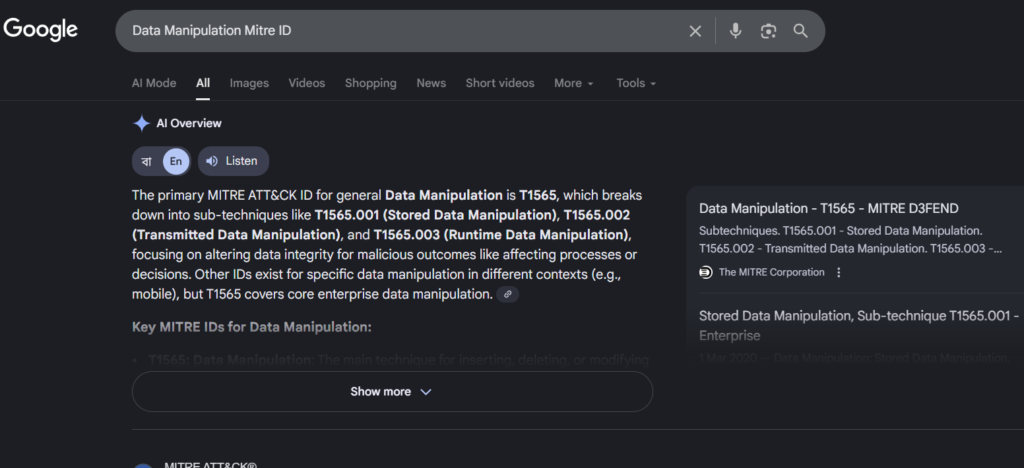Switch to the Images tab
Viewport: 1024px width, 468px height.
click(249, 83)
